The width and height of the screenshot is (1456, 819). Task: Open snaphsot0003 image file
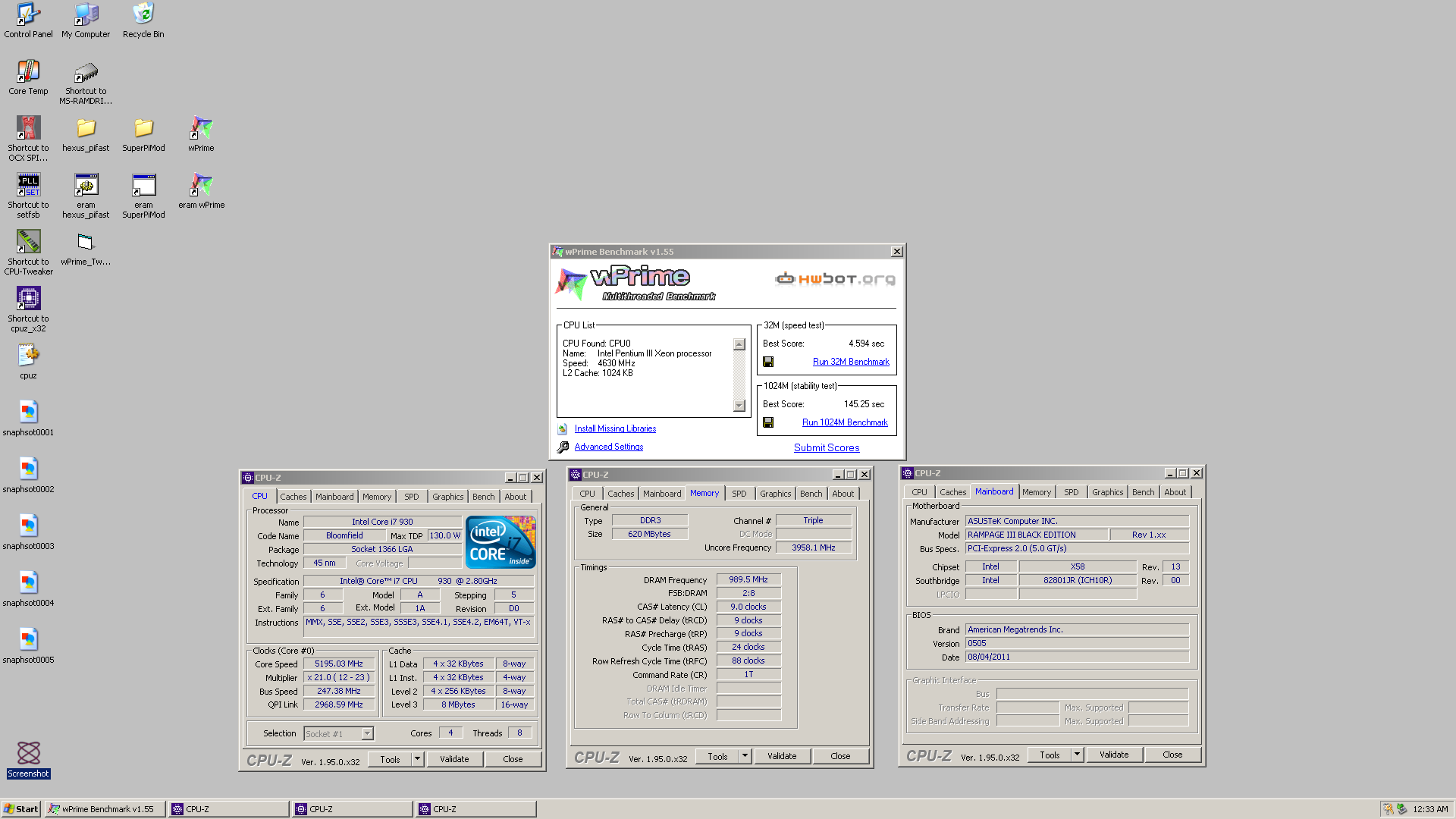(28, 532)
